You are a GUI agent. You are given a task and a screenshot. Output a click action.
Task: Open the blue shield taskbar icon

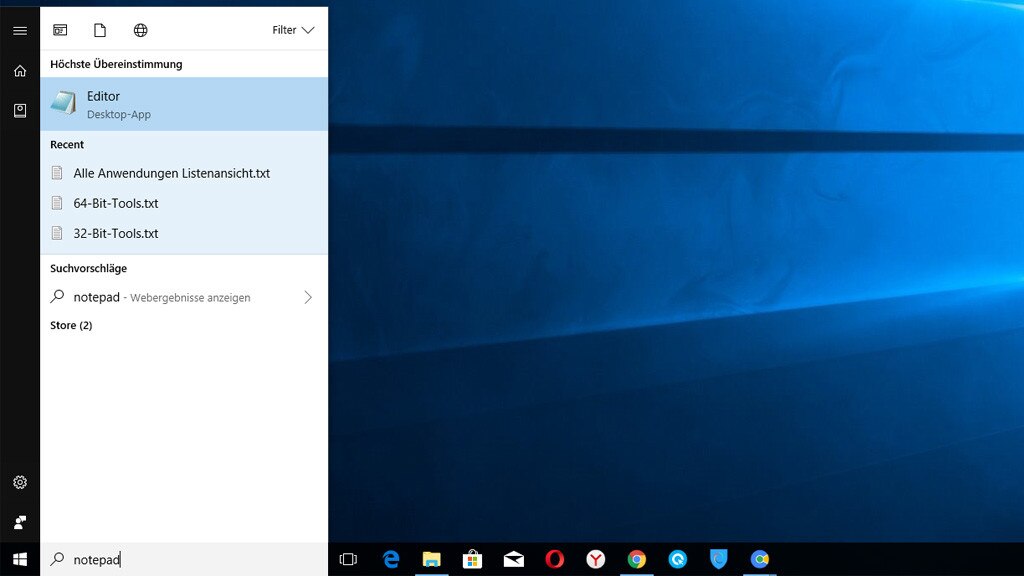click(x=718, y=559)
